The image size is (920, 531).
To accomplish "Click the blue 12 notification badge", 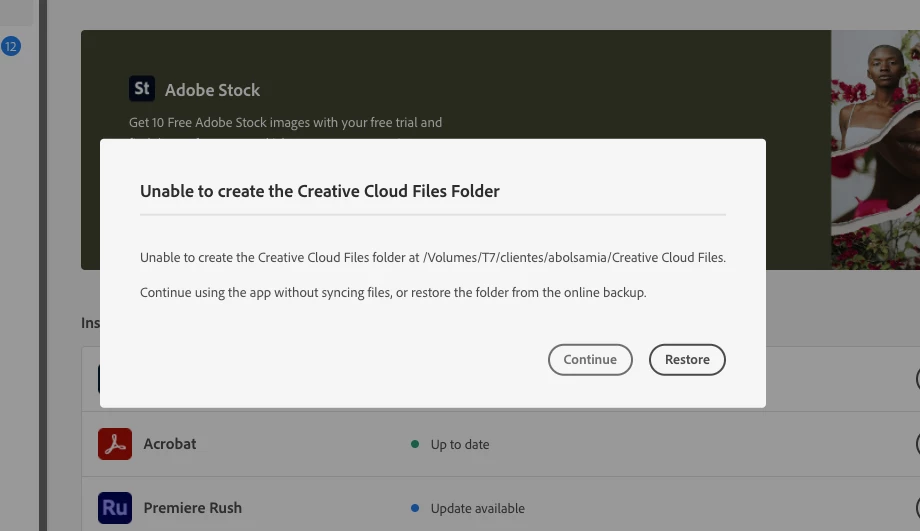I will click(11, 46).
